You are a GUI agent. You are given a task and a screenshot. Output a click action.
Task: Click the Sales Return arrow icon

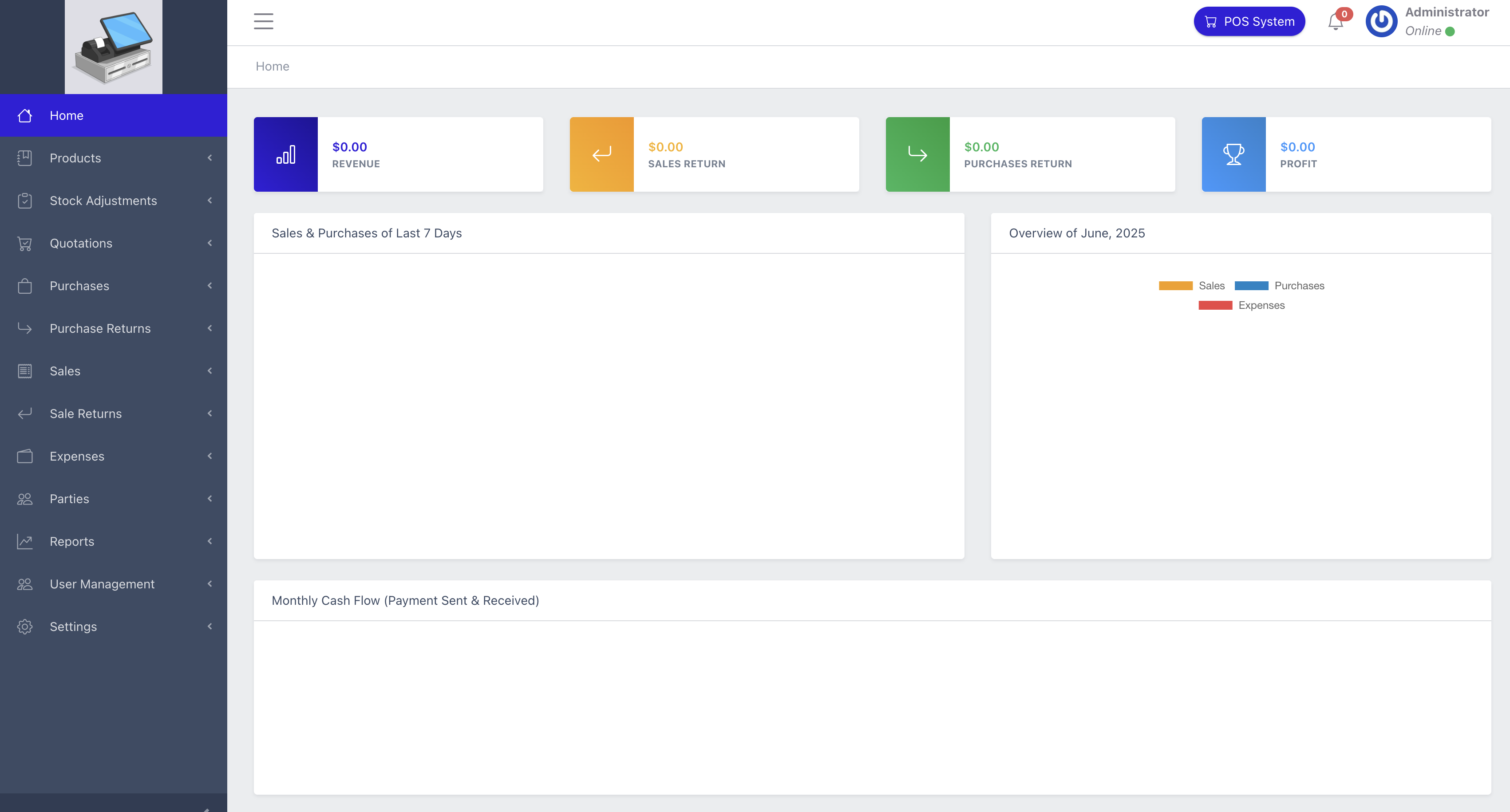pos(601,155)
